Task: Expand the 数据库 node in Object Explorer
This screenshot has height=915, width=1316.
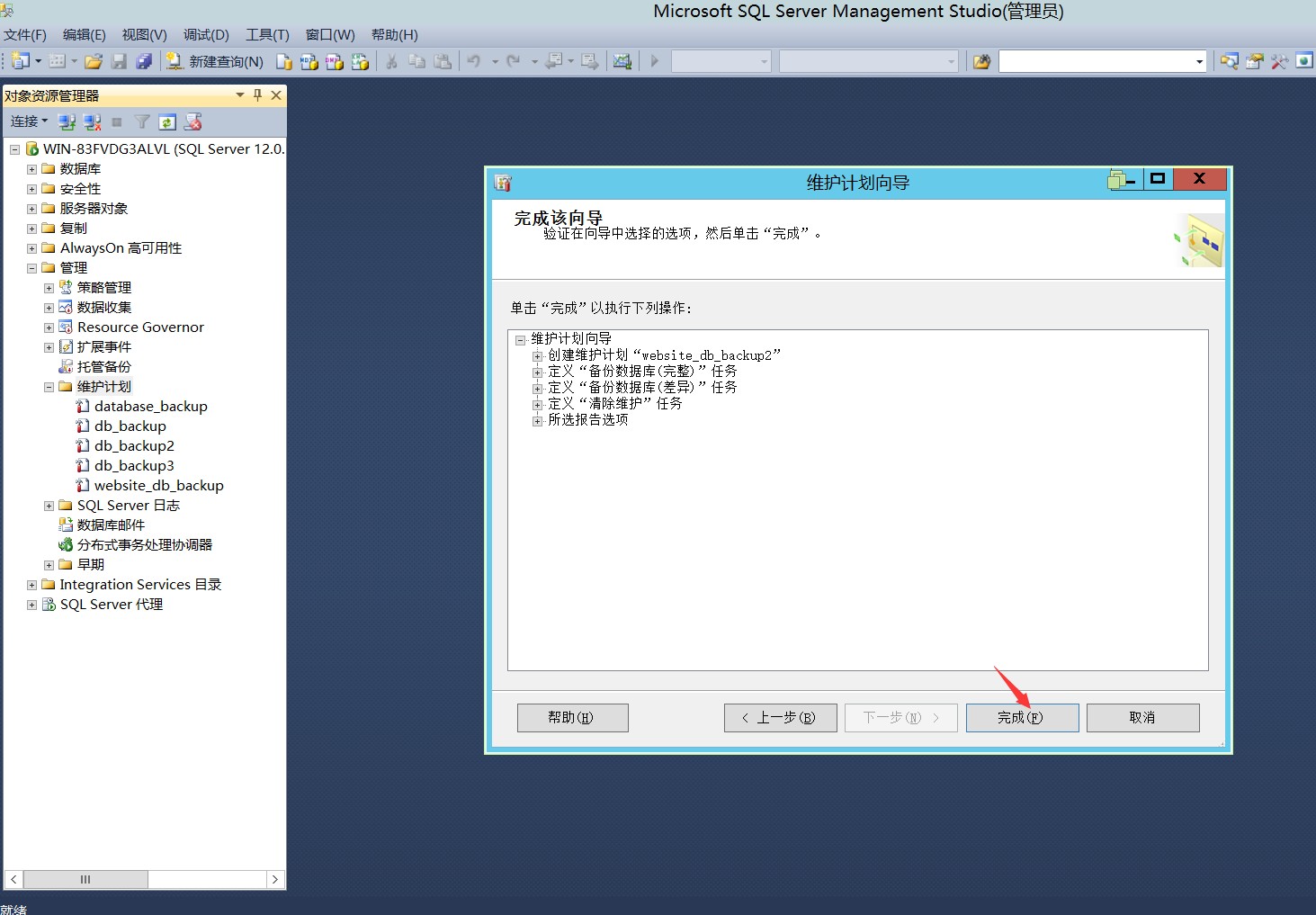Action: (x=31, y=168)
